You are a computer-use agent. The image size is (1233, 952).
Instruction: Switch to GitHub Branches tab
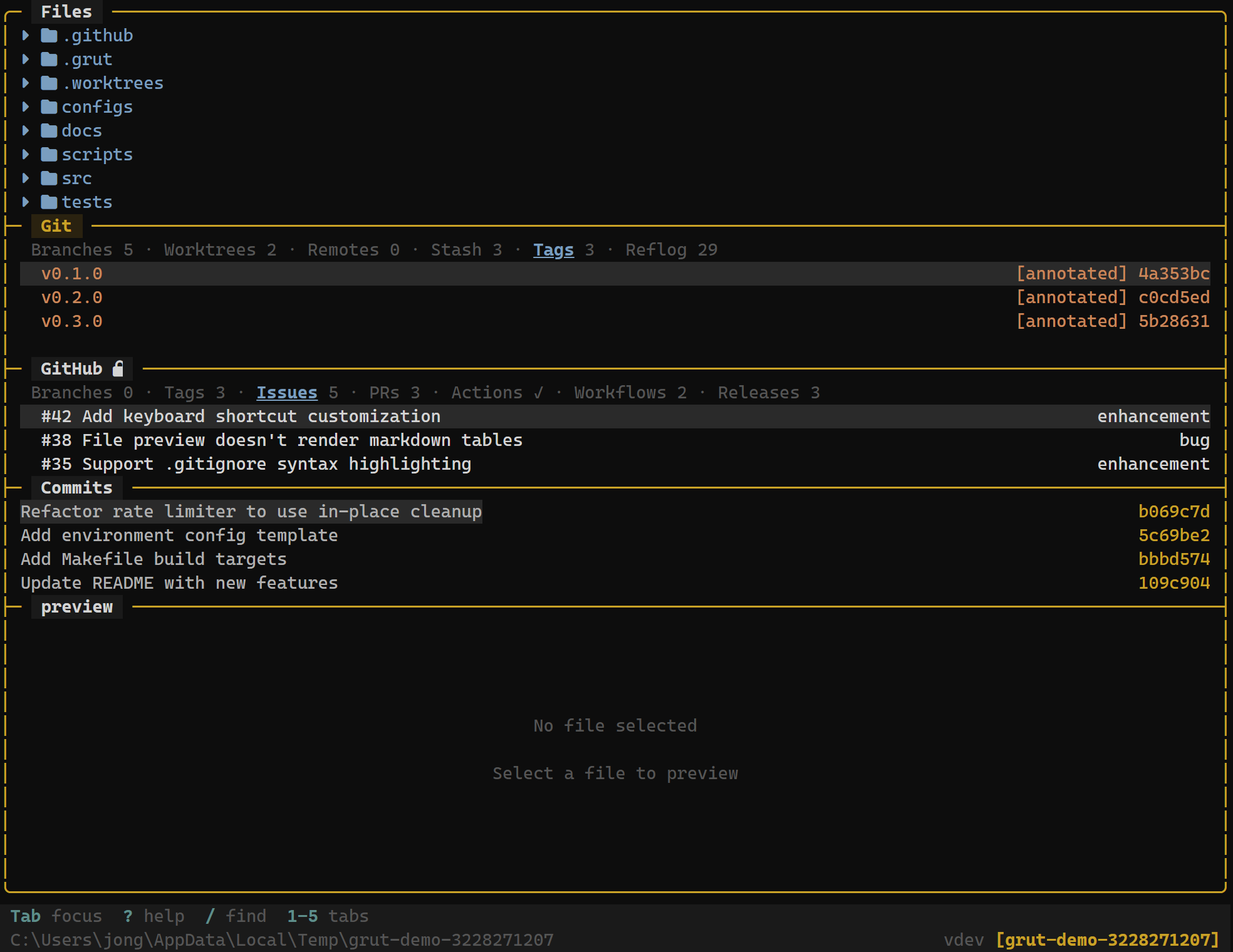(x=82, y=393)
